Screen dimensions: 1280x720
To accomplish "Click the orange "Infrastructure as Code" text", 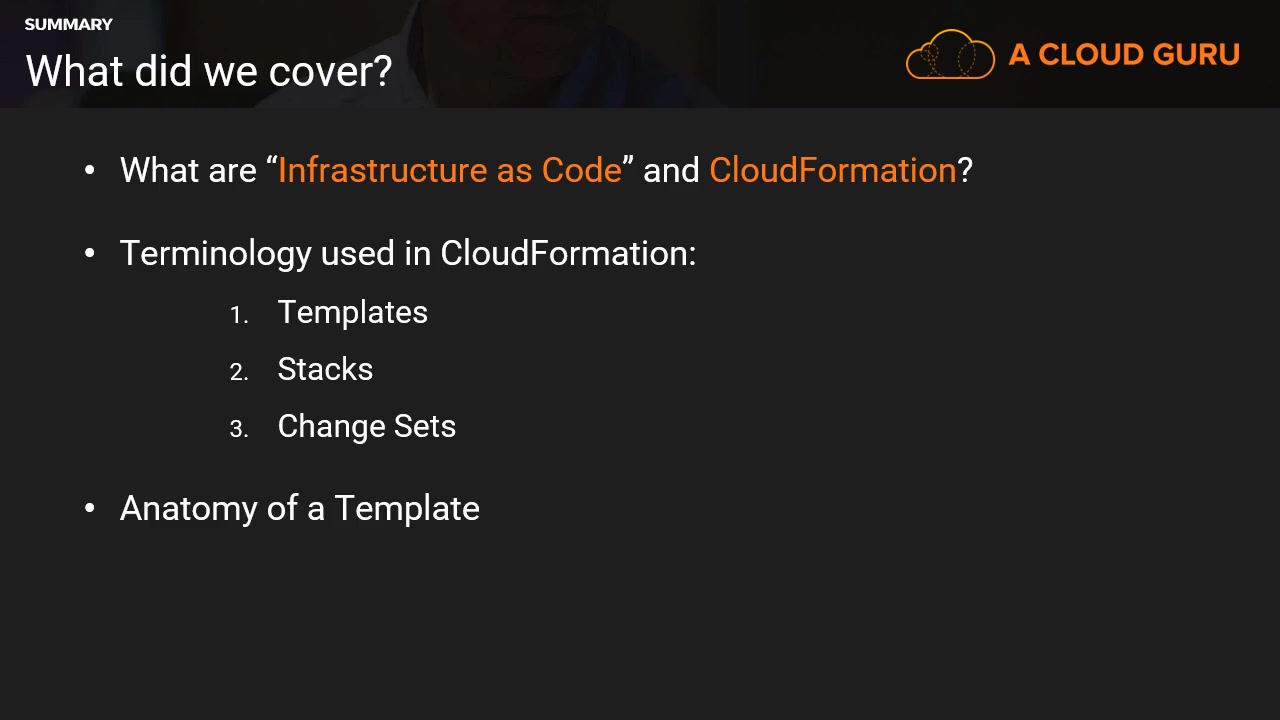I will [450, 170].
